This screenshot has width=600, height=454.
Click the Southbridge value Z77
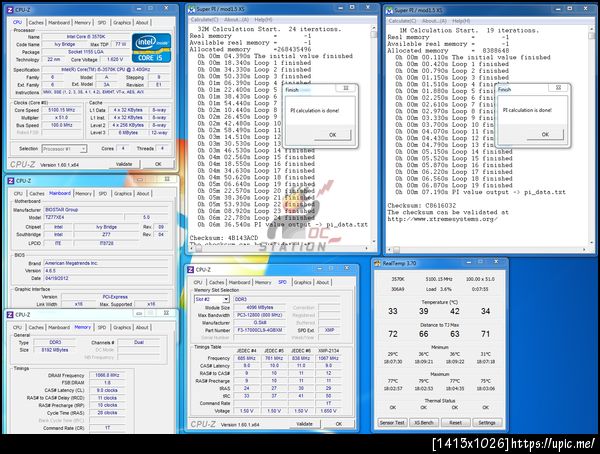click(x=106, y=234)
